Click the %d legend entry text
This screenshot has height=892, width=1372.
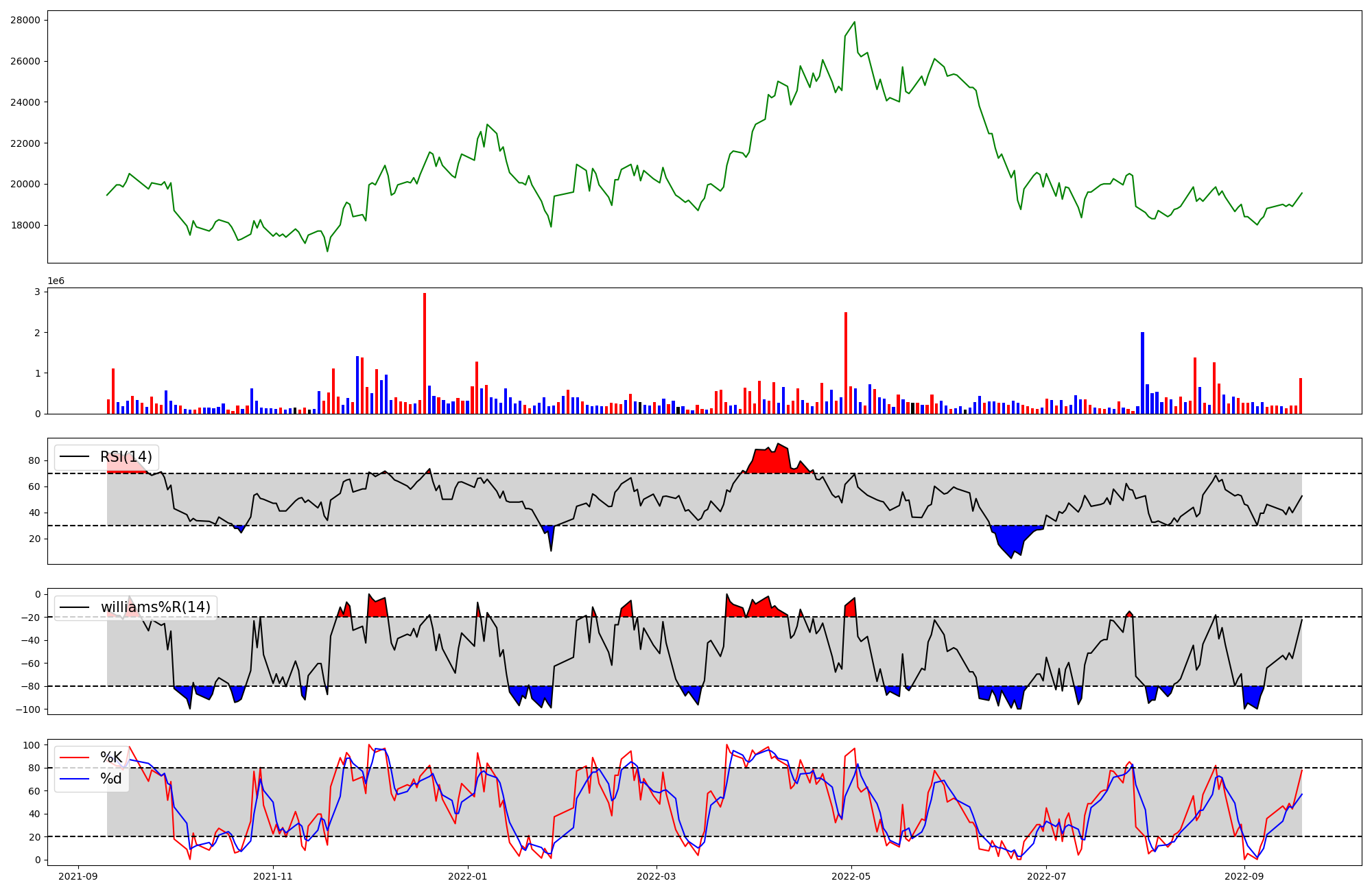(x=111, y=779)
